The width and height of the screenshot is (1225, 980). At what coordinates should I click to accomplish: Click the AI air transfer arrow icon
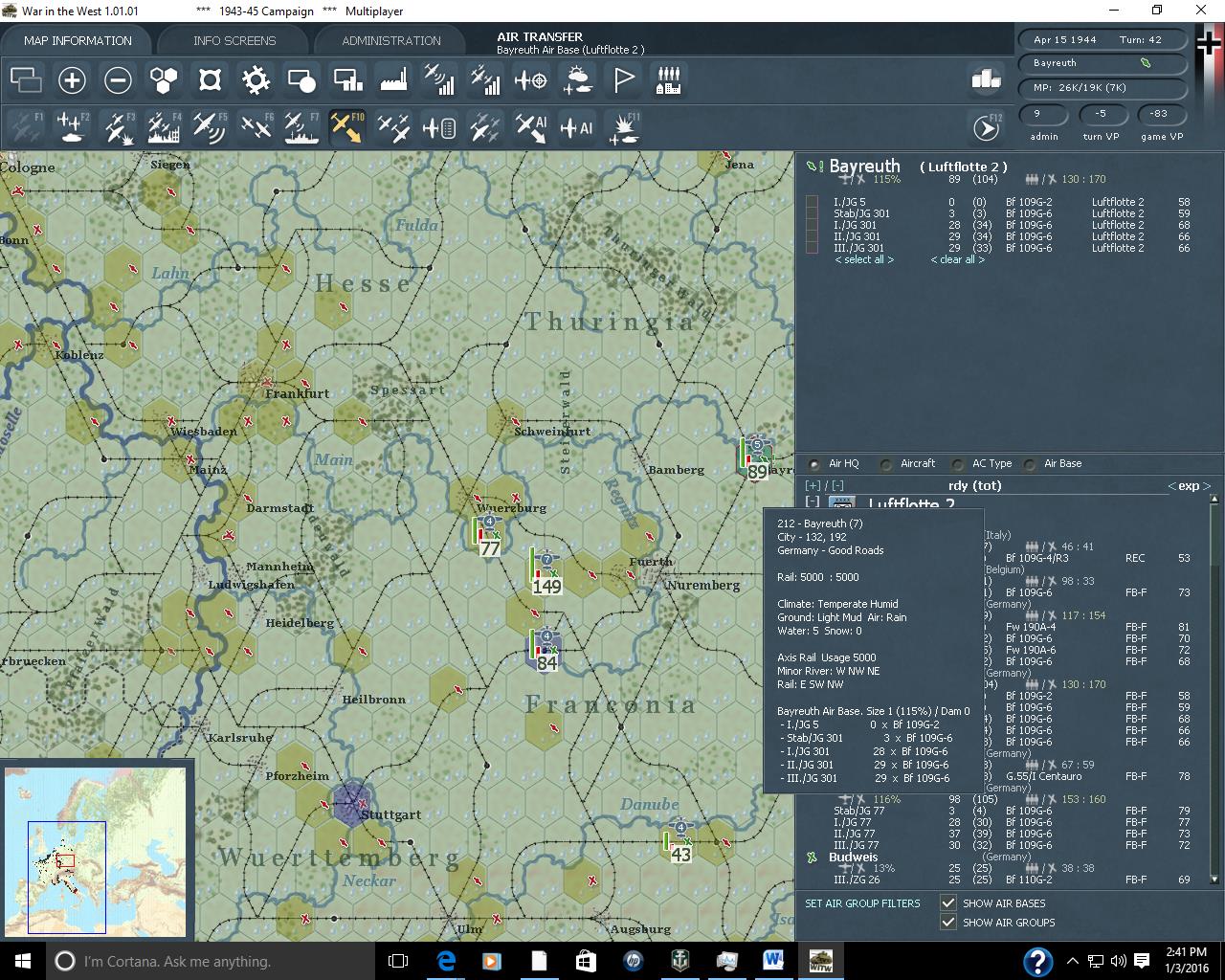tap(531, 127)
